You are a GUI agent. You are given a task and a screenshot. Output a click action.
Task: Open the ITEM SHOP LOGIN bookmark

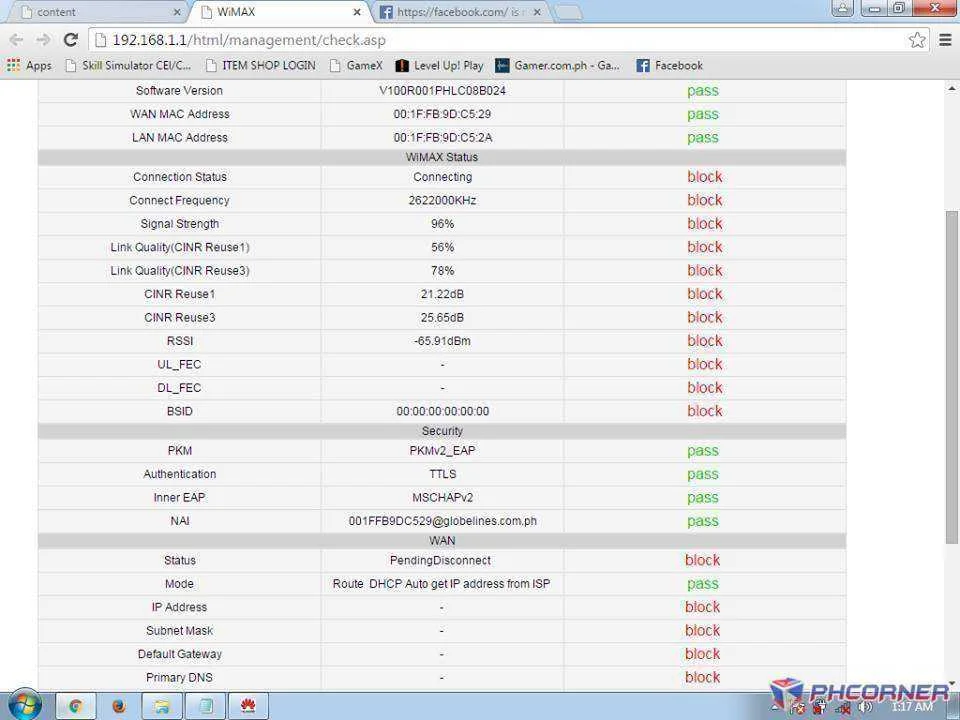coord(261,66)
